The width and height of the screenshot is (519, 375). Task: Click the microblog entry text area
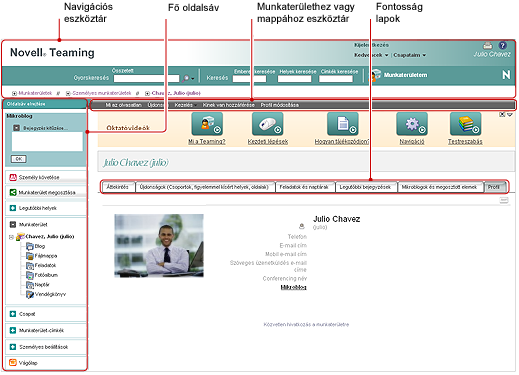(47, 142)
